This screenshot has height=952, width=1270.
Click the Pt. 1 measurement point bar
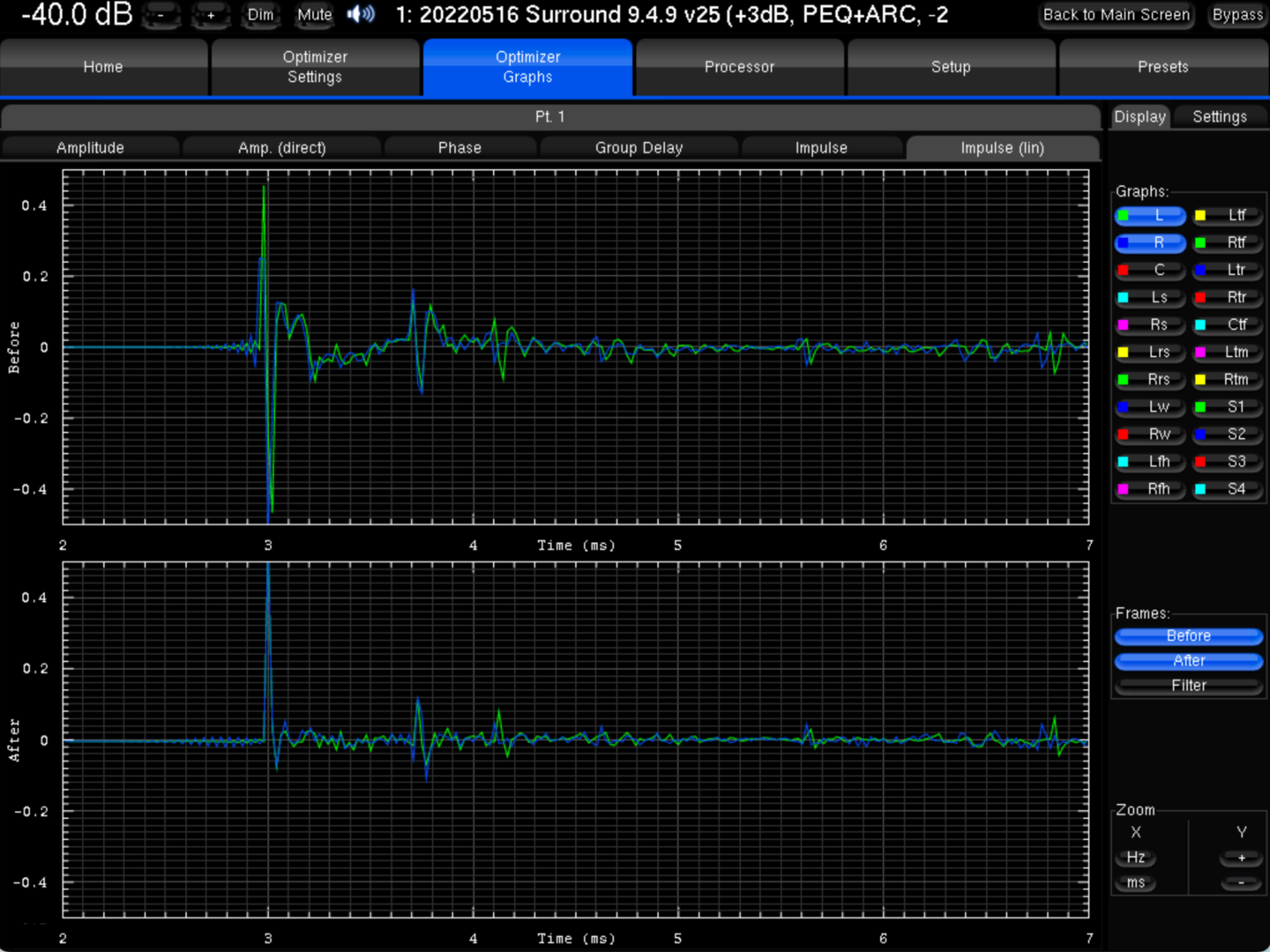(550, 116)
